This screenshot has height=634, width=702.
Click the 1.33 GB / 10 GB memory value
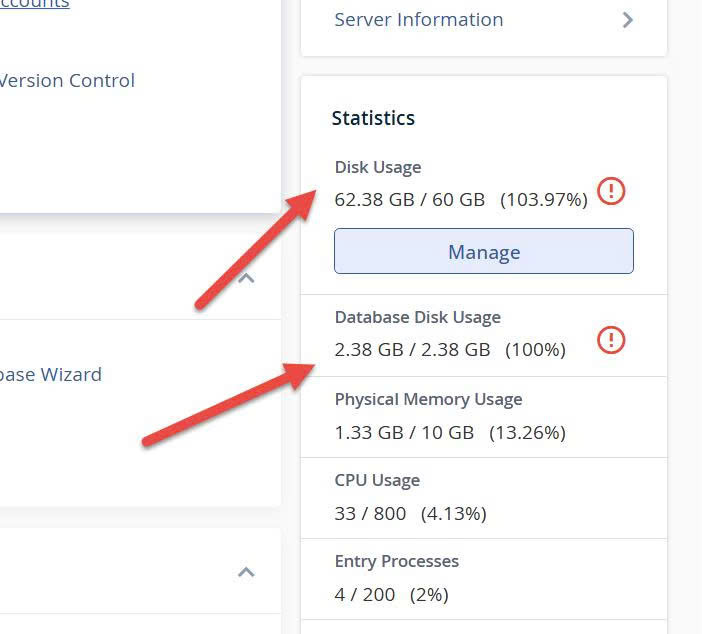tap(404, 432)
